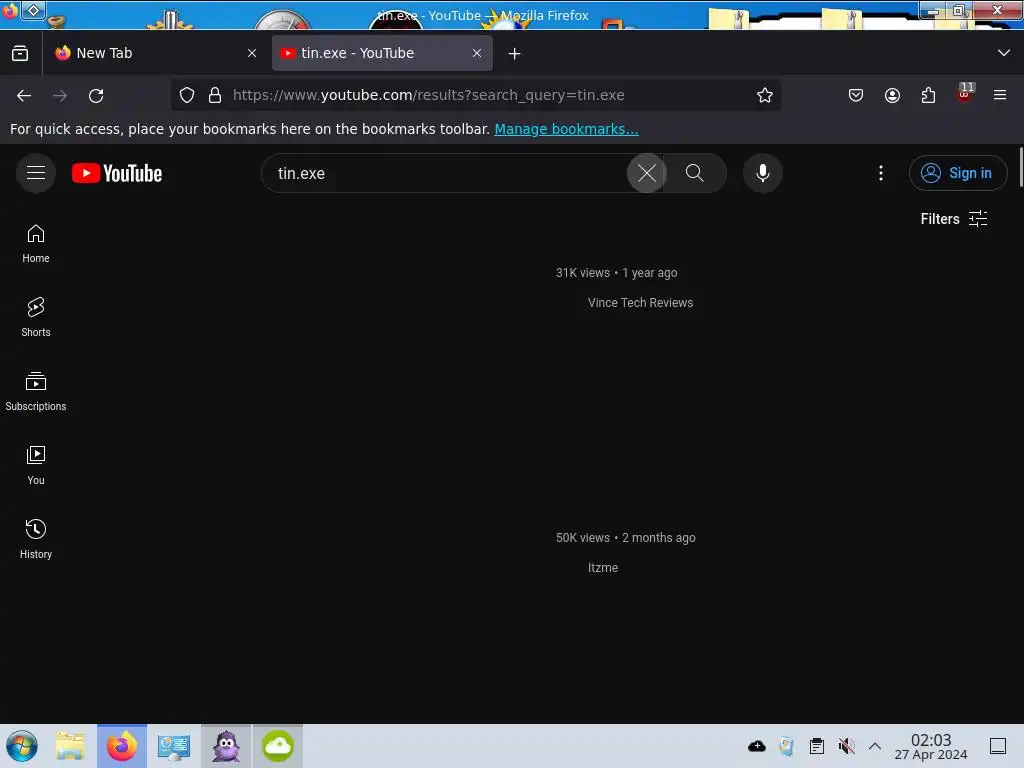Screen dimensions: 1024x768
Task: Open the search Filters panel
Action: click(954, 219)
